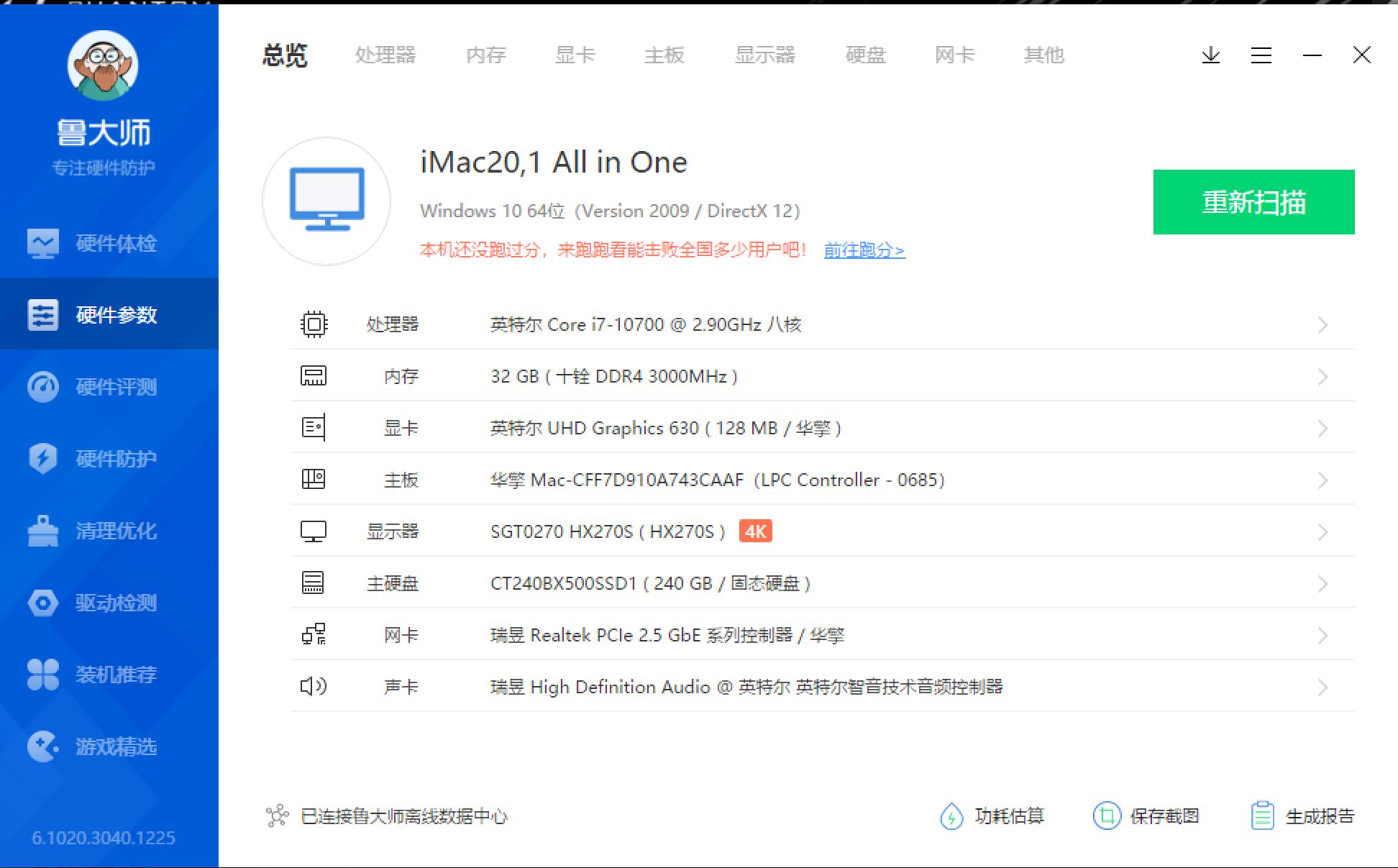Click CT240BX500SSD1 disk text
1398x868 pixels.
pos(651,583)
